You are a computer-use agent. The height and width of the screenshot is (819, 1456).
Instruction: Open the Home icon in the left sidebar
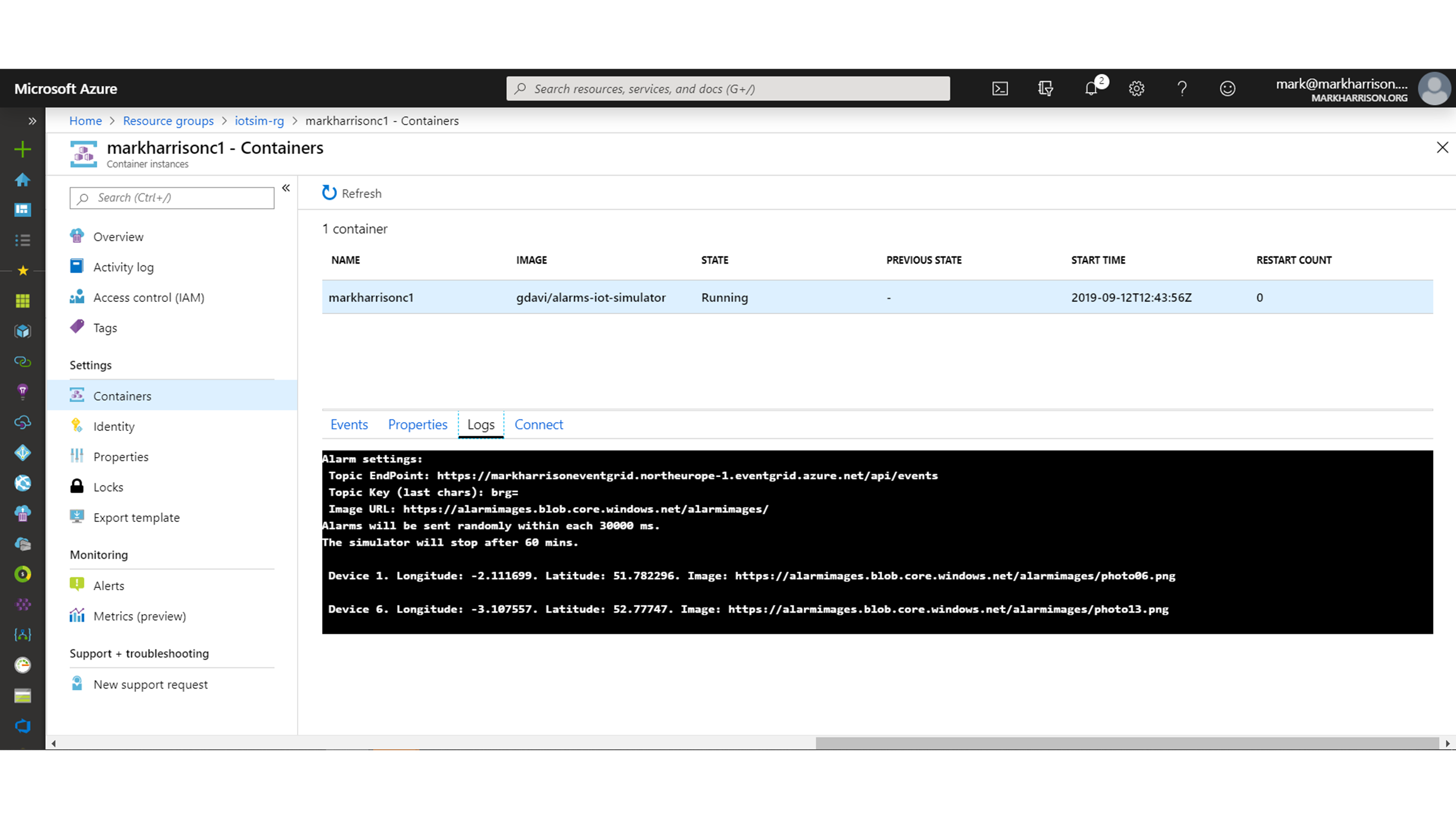coord(22,180)
